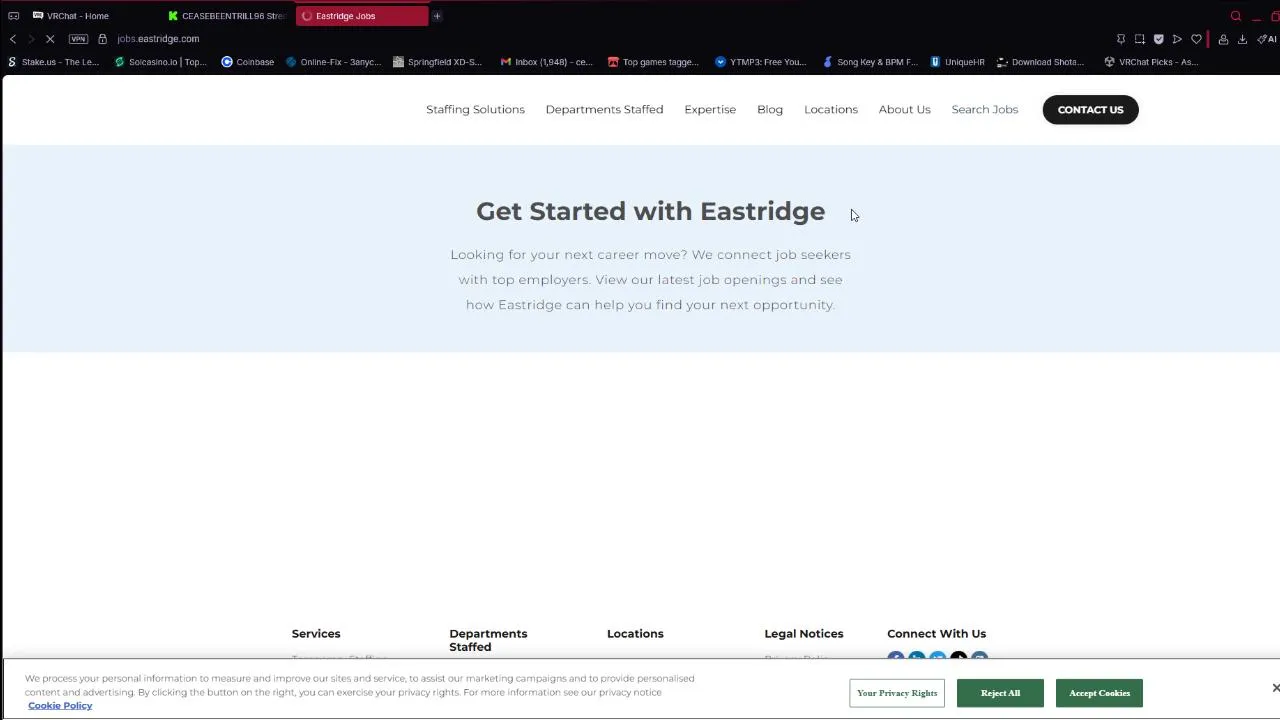This screenshot has width=1280, height=720.
Task: Open the UniqueHR bookmark
Action: (x=958, y=62)
